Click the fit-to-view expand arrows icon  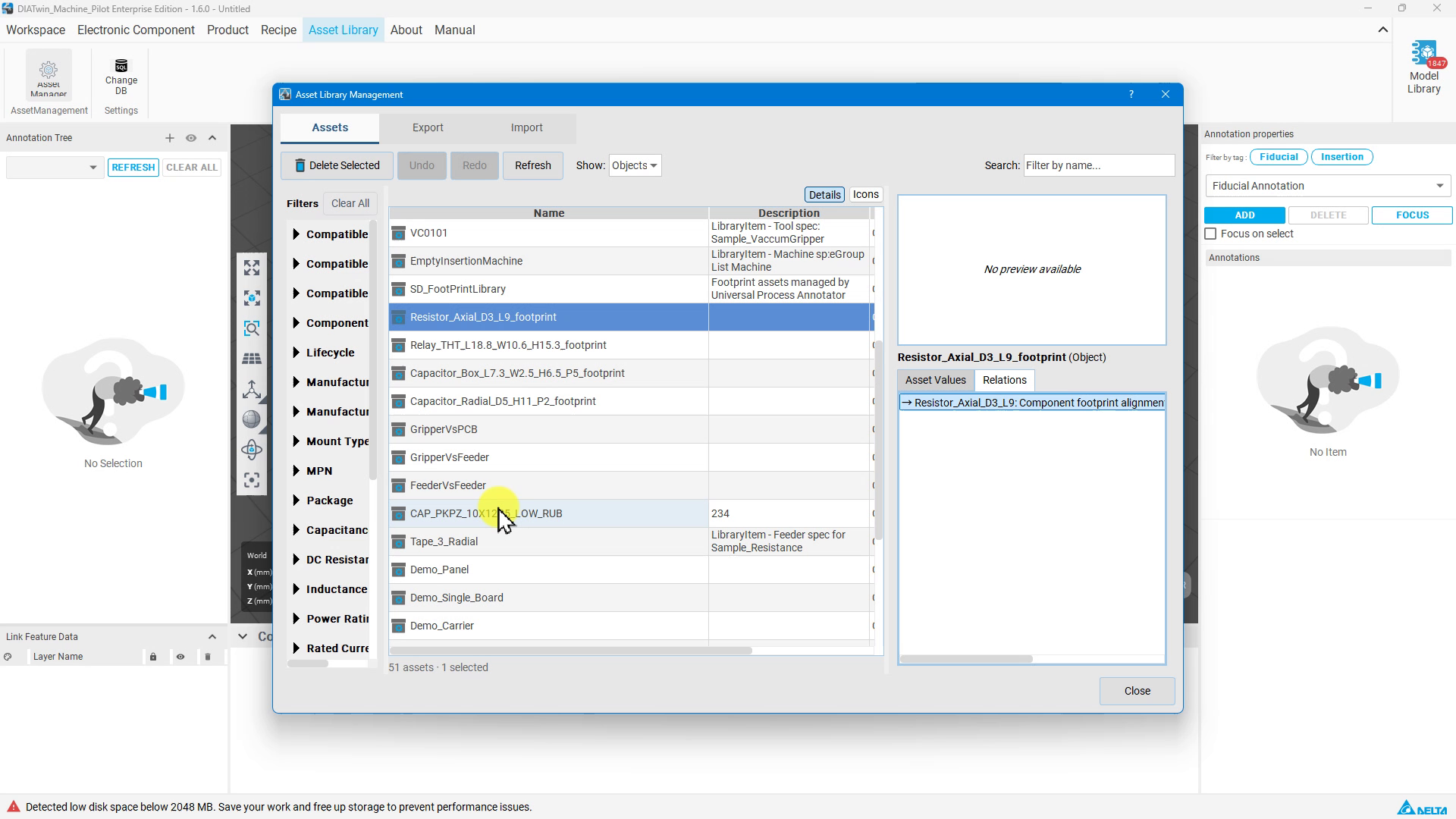[x=252, y=268]
